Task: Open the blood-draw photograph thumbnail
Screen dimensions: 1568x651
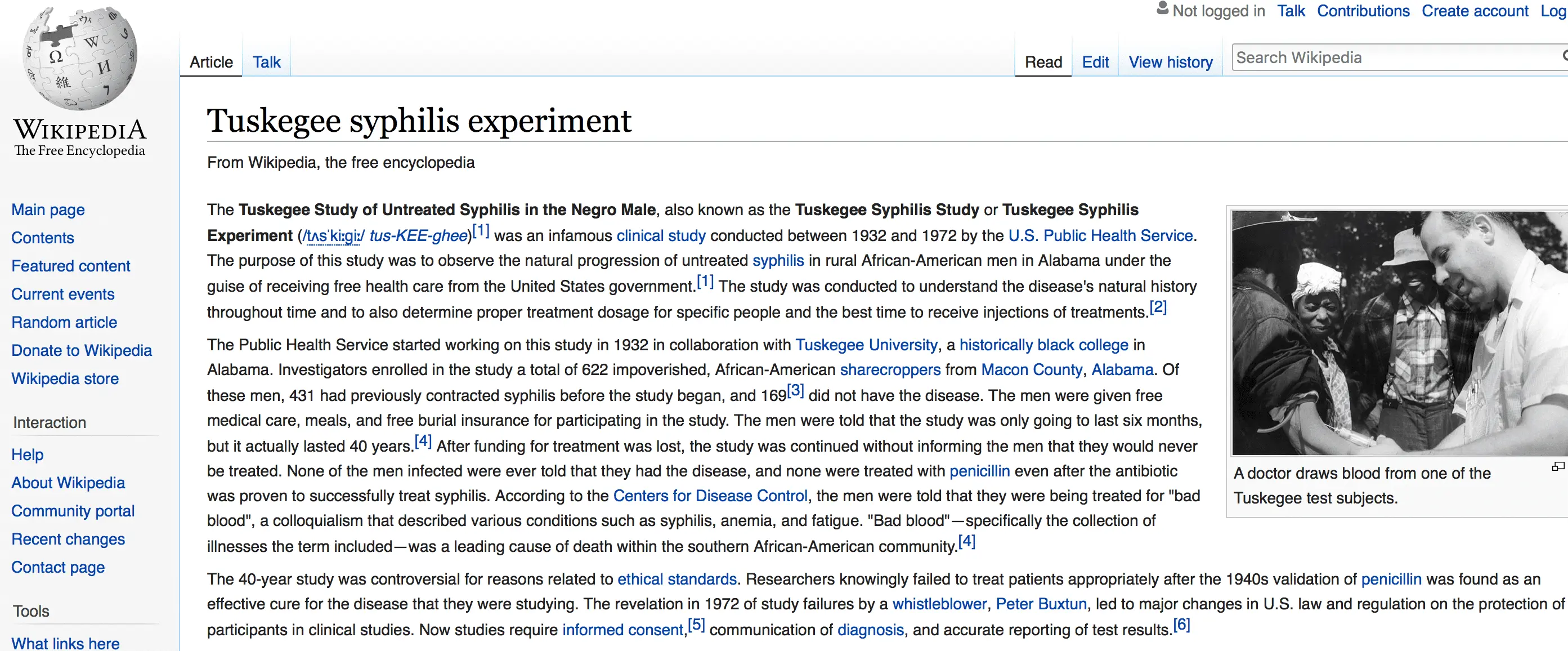Action: pos(1399,332)
